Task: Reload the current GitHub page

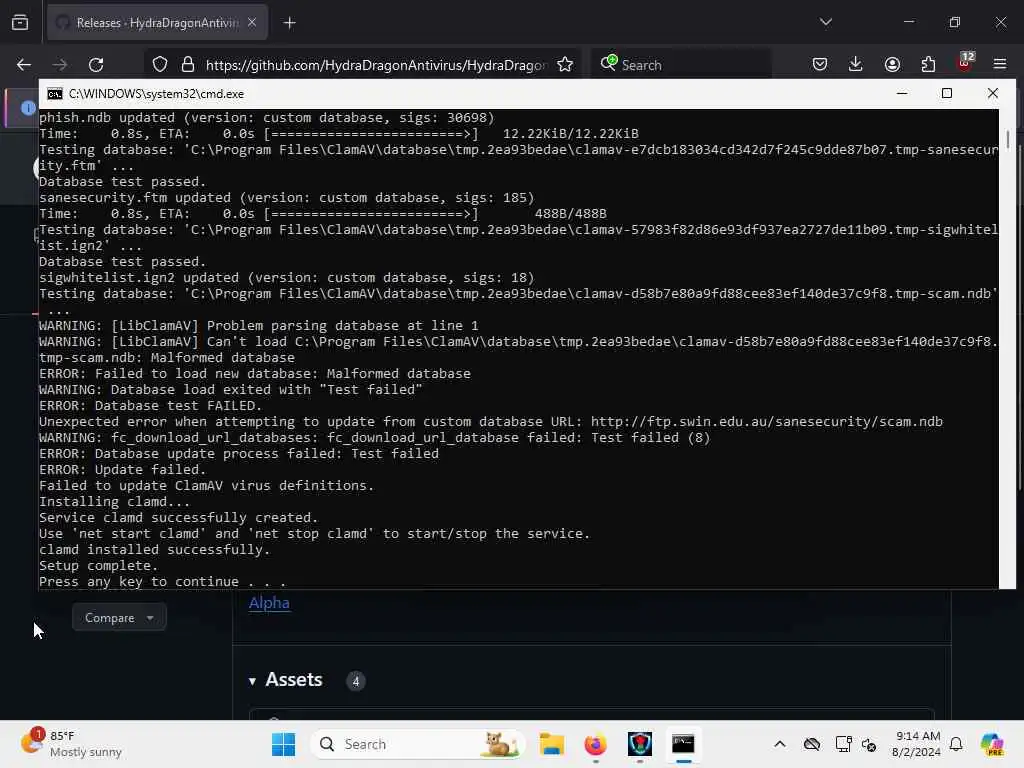Action: coord(96,65)
